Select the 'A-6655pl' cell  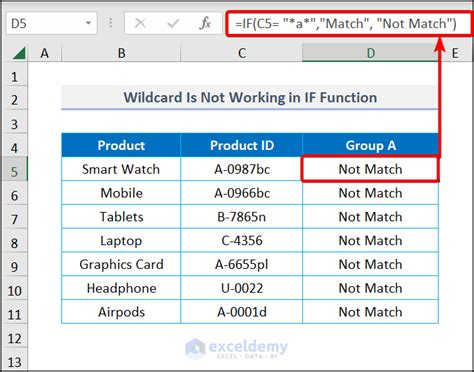pyautogui.click(x=242, y=264)
